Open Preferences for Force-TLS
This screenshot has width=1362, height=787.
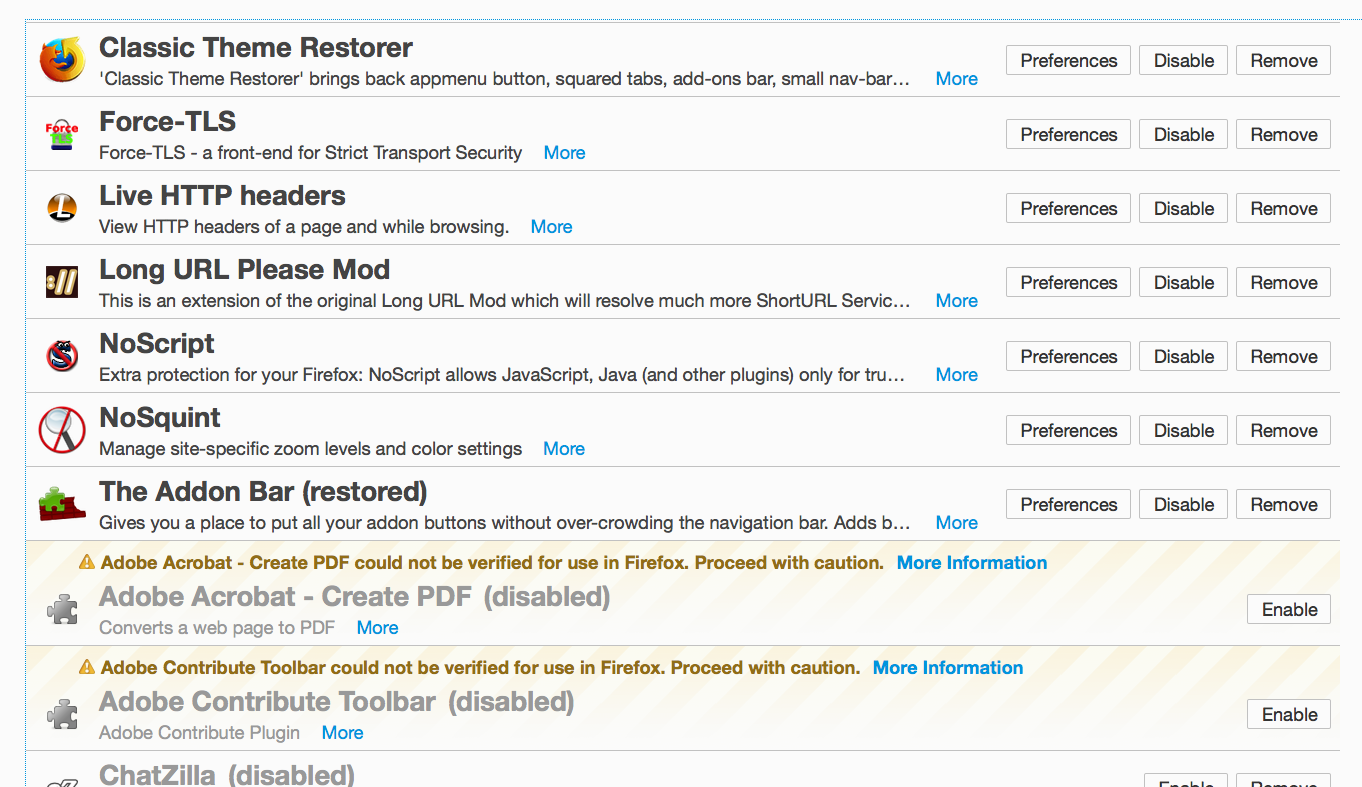(1068, 135)
